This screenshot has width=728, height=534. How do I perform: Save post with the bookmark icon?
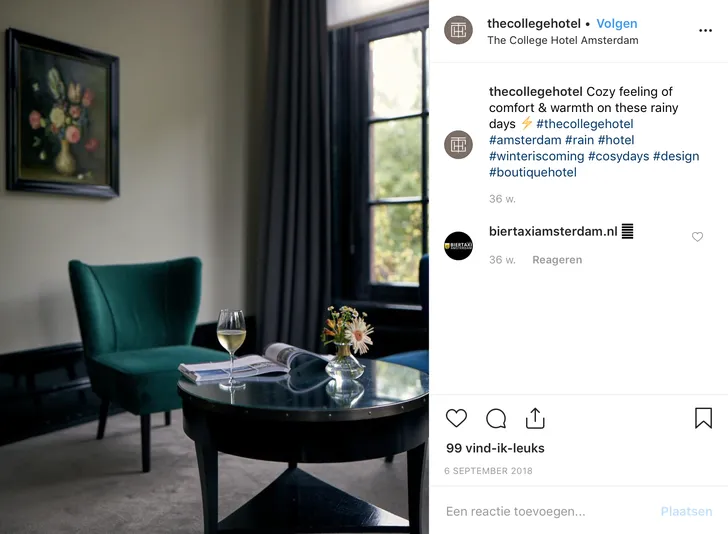pyautogui.click(x=703, y=418)
